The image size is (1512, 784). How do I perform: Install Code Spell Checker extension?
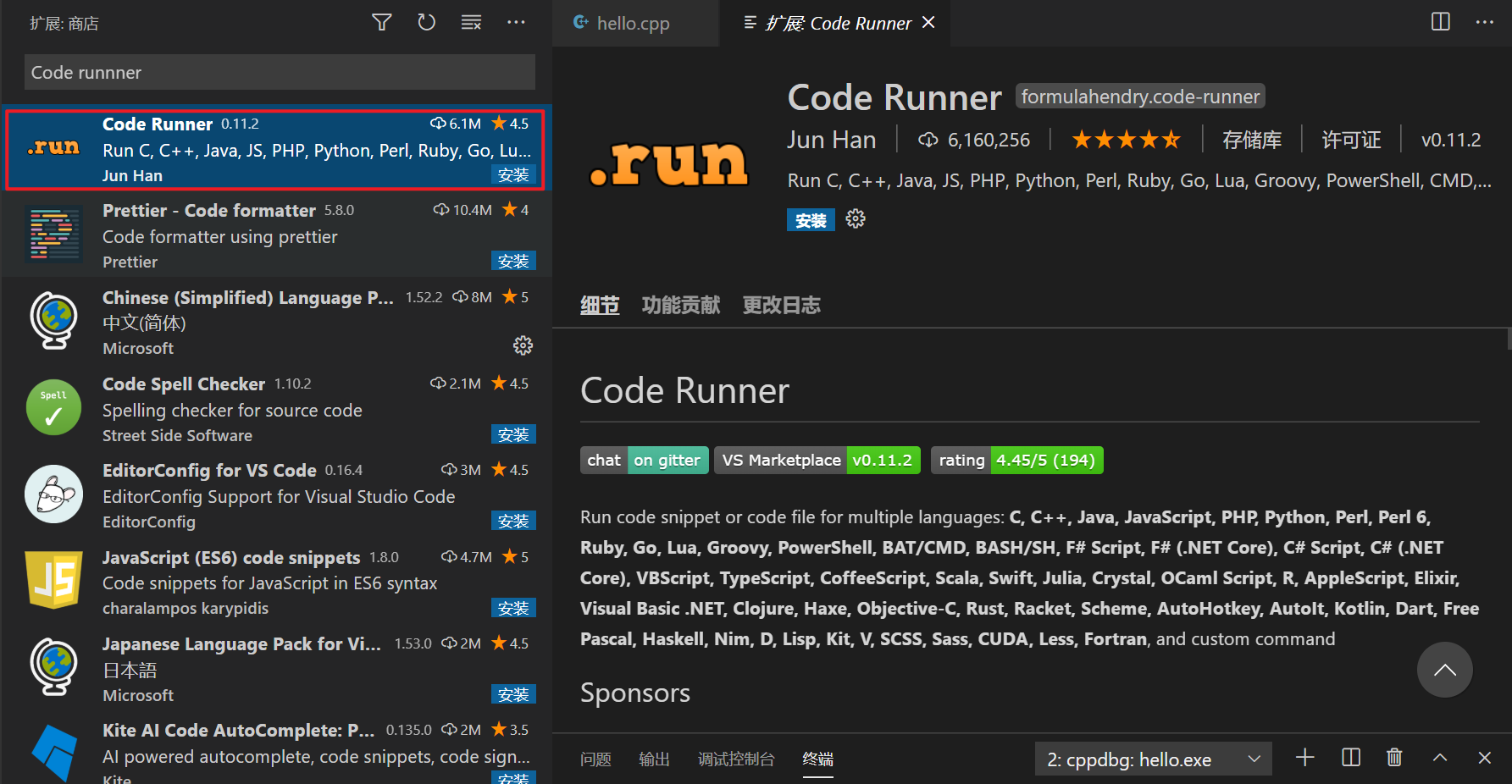coord(513,434)
